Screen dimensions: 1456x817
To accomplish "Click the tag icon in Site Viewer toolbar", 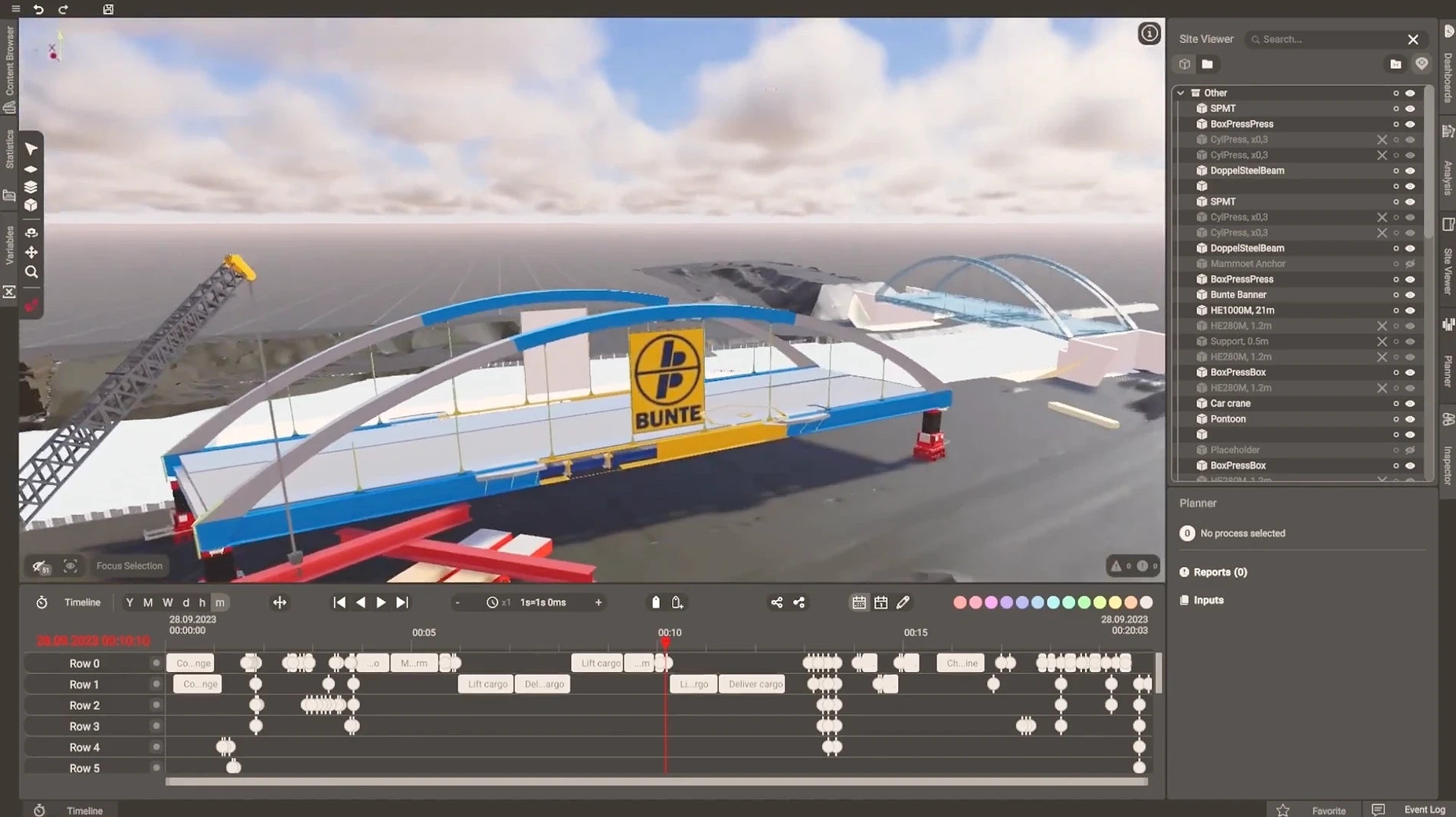I will 1422,64.
